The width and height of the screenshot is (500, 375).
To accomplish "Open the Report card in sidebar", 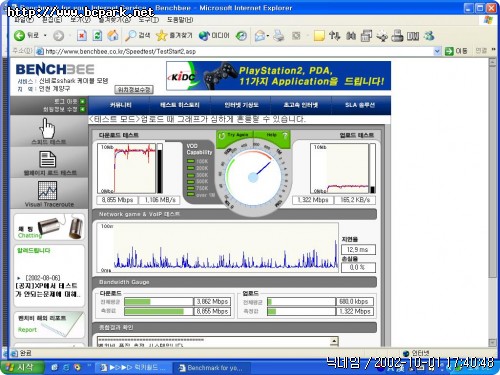I will click(49, 325).
